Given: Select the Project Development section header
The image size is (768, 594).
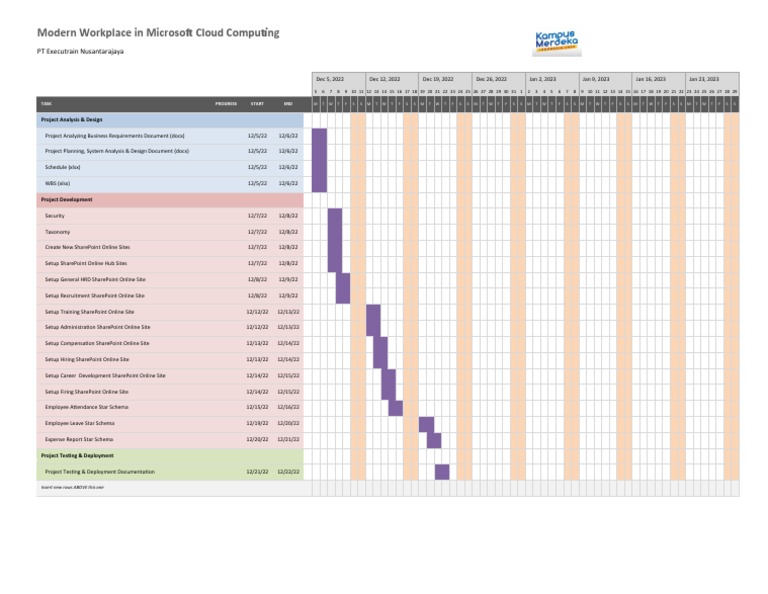Looking at the screenshot, I should (67, 199).
